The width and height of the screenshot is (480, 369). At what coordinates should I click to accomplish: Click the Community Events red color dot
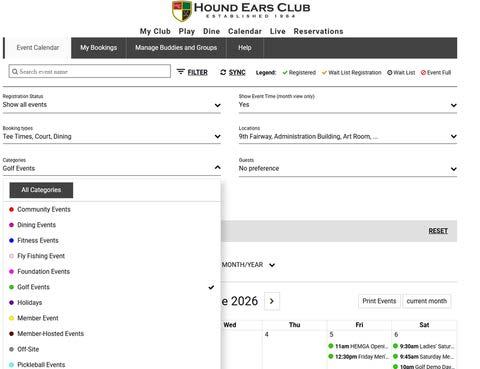(x=11, y=209)
